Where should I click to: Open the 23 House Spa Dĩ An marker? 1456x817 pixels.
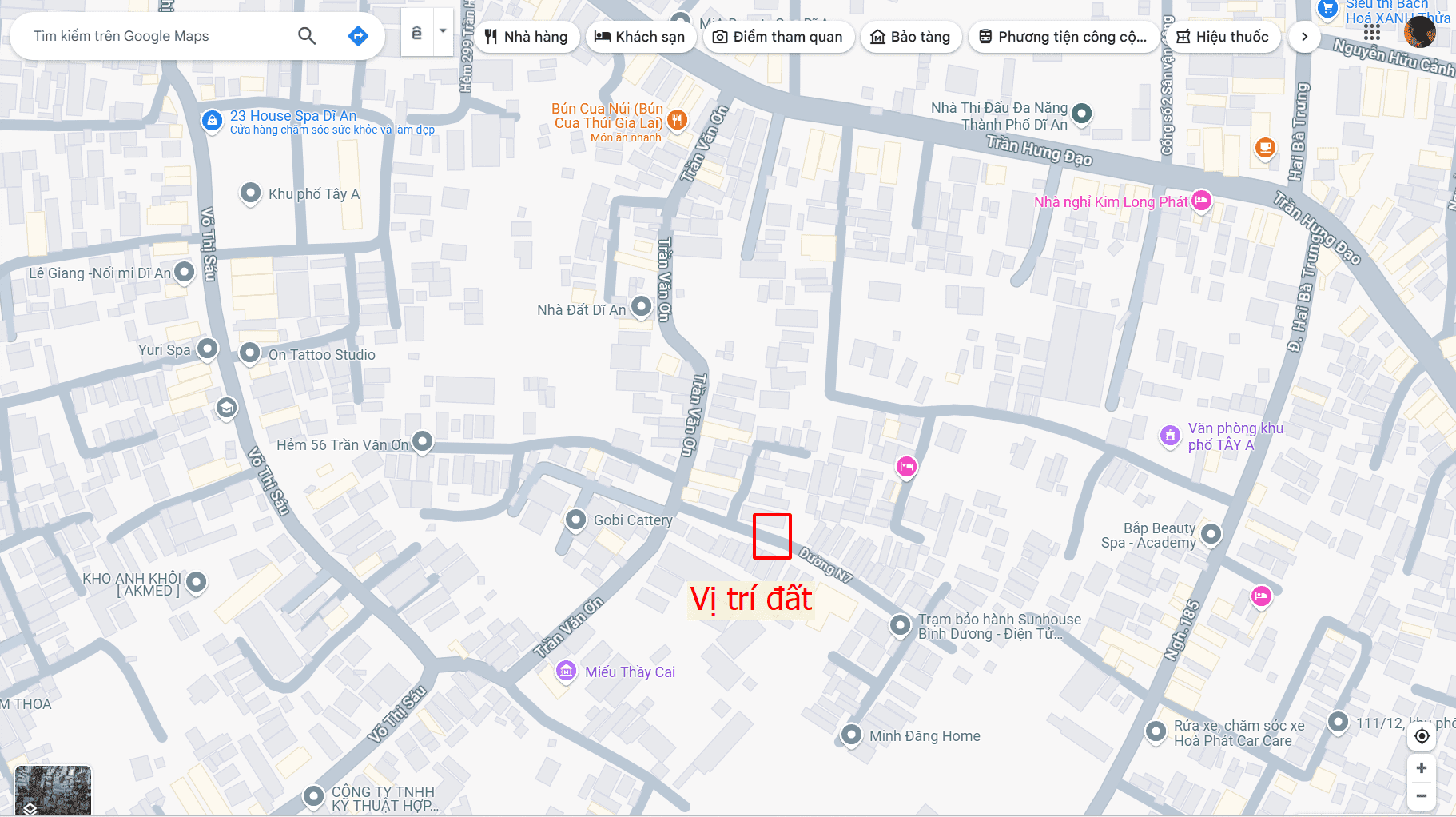212,121
